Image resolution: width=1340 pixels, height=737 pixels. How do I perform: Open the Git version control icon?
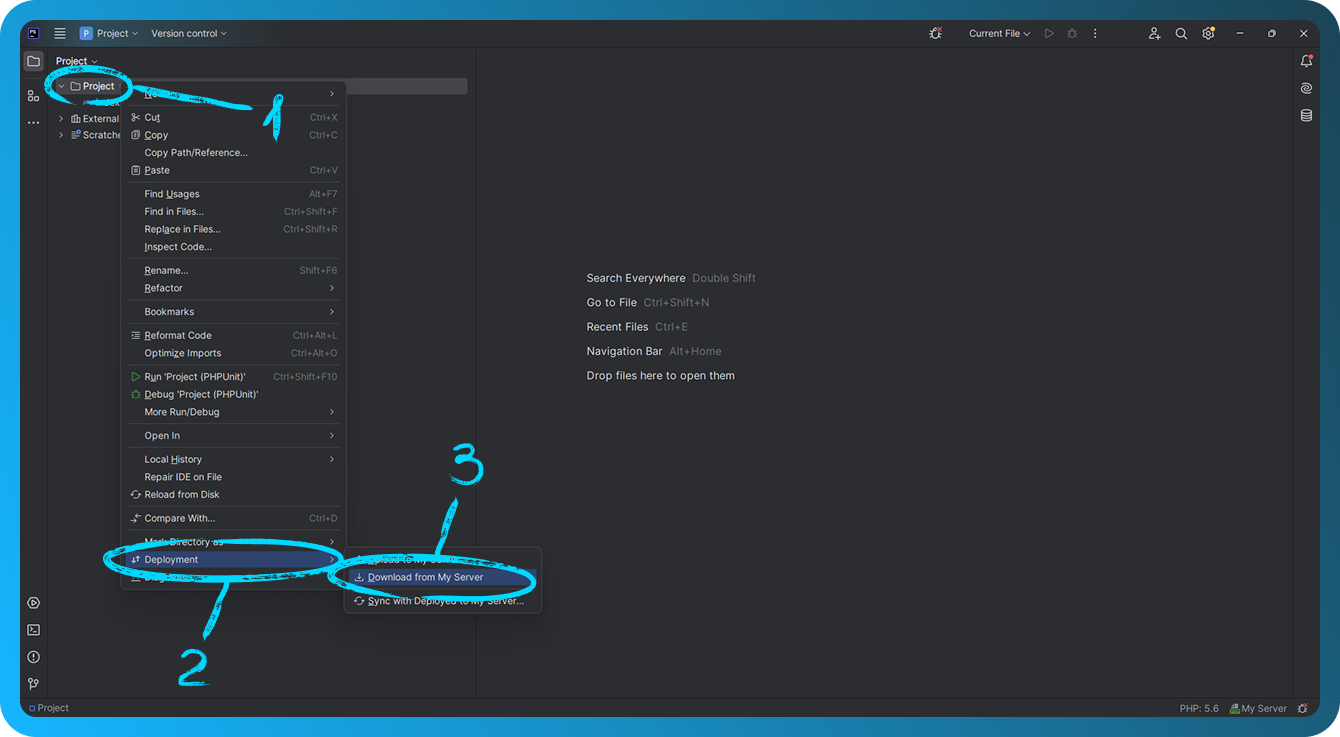point(33,684)
